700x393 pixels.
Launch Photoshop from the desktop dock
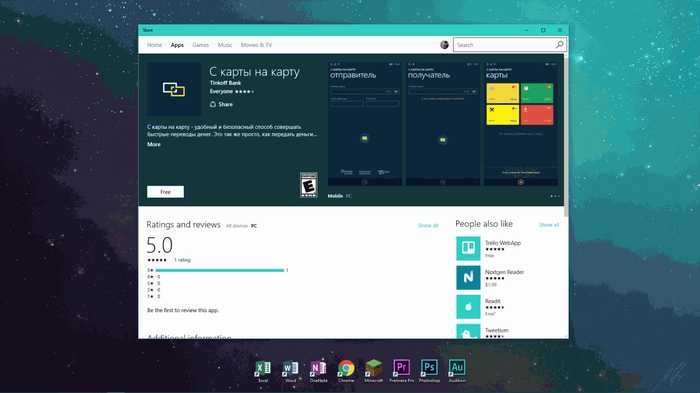429,371
